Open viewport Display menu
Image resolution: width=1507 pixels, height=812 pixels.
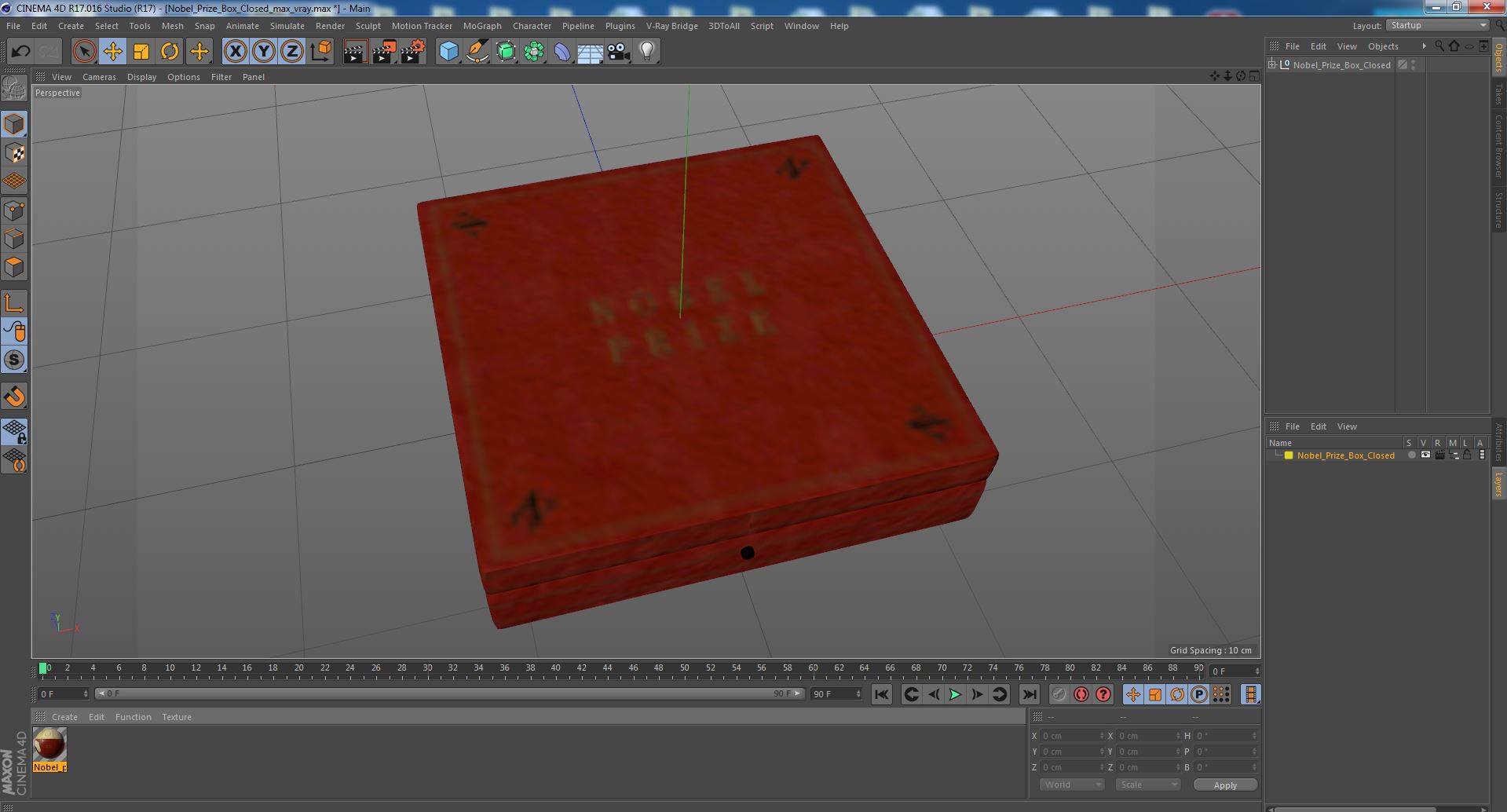pos(141,77)
